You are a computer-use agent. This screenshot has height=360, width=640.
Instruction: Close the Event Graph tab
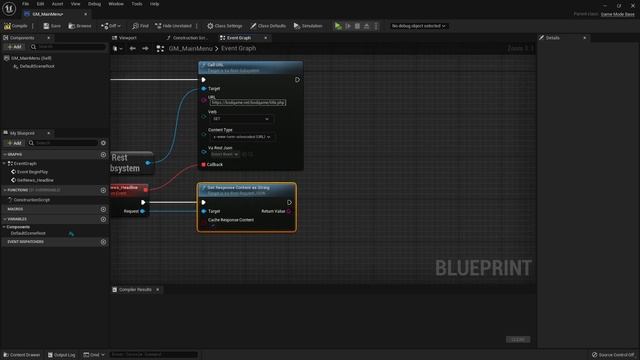(266, 38)
